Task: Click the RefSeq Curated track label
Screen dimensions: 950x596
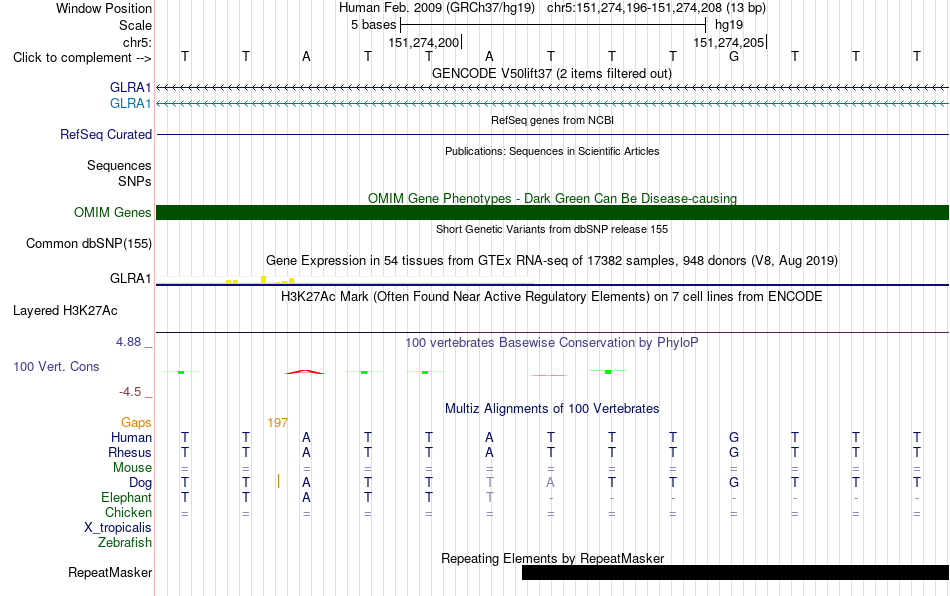Action: pyautogui.click(x=106, y=134)
